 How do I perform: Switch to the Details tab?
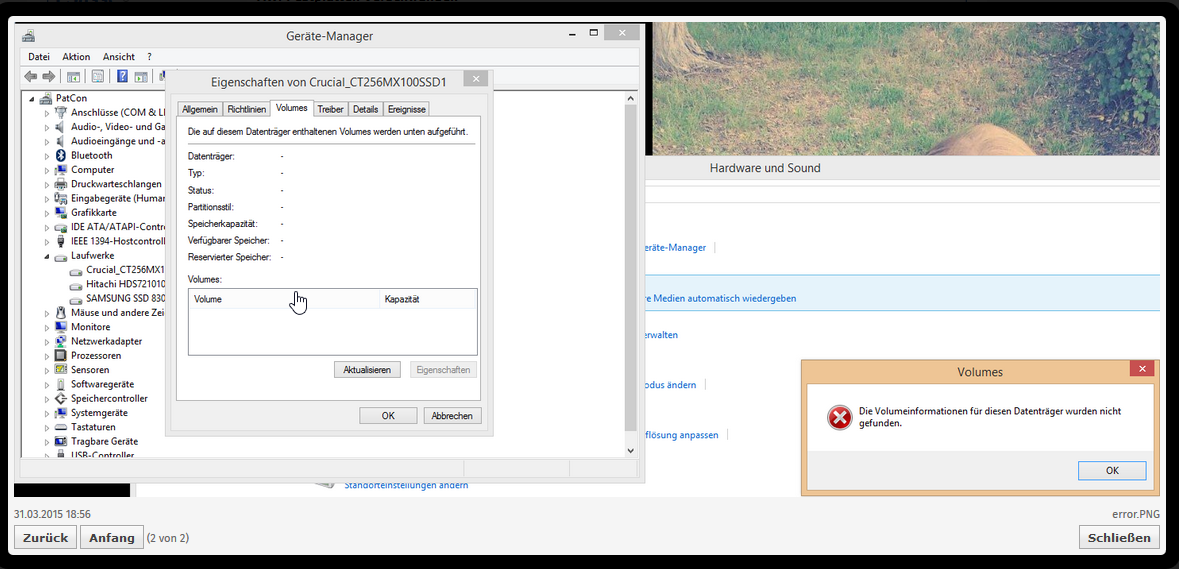coord(365,110)
